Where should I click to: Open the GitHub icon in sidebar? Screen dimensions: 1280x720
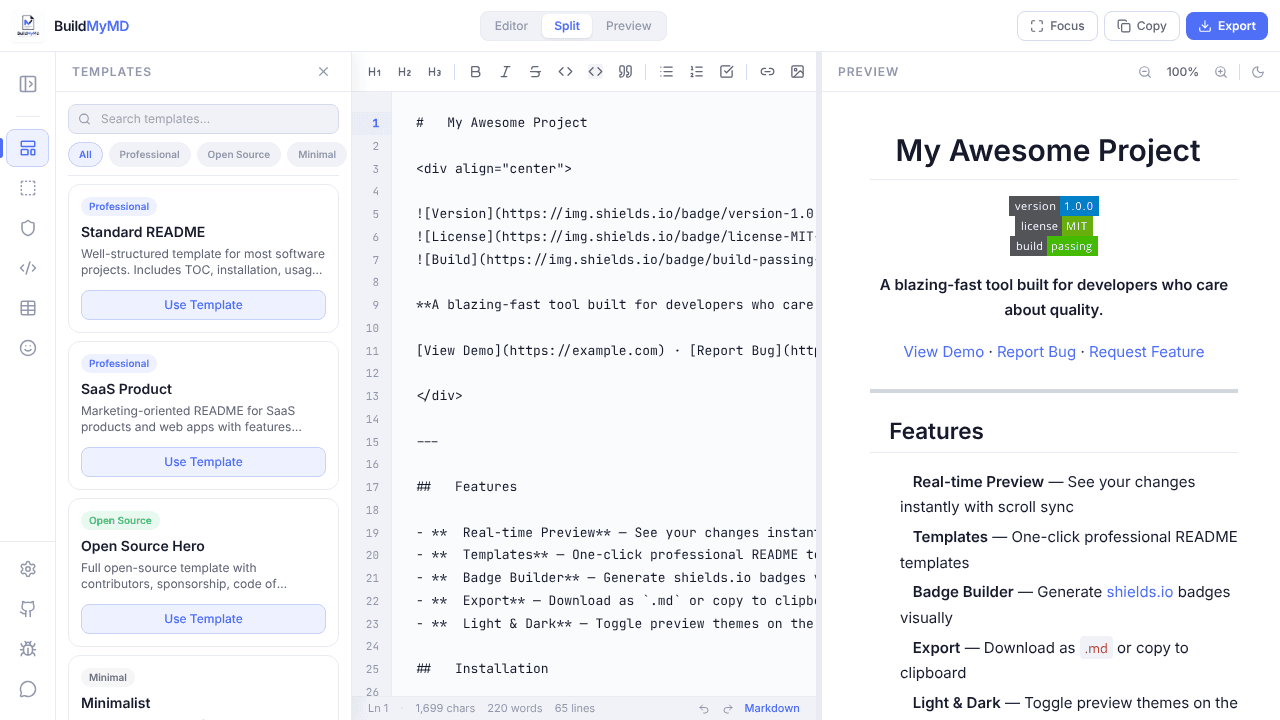(x=28, y=609)
